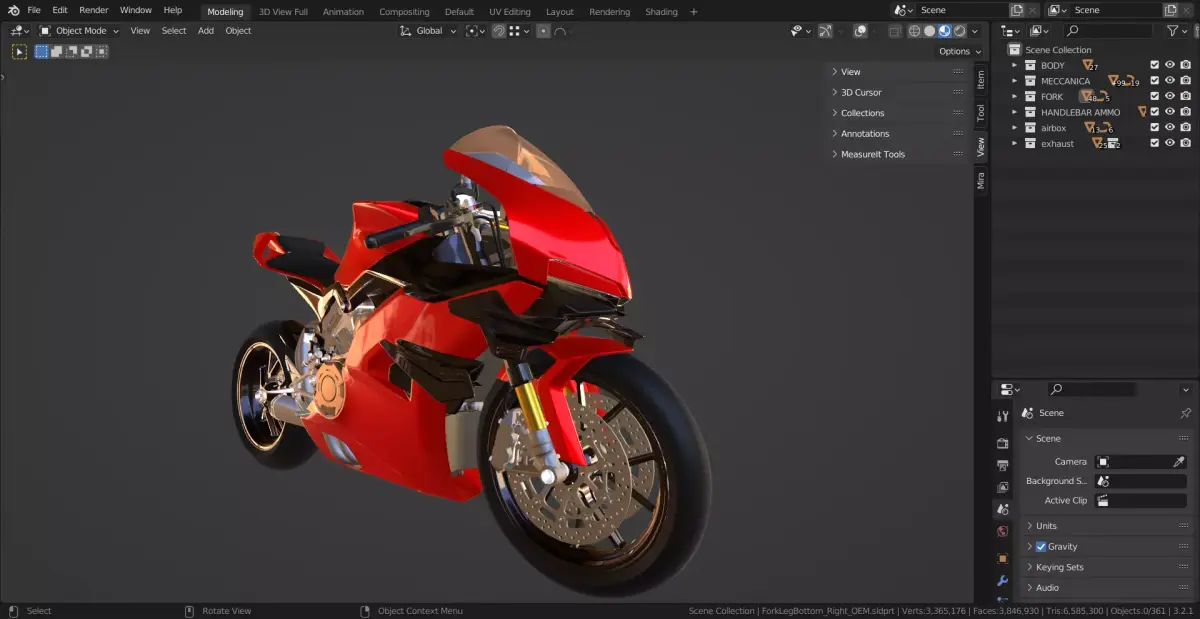Open the Render properties tab icon
Screen dimensions: 1200x619
click(1003, 443)
